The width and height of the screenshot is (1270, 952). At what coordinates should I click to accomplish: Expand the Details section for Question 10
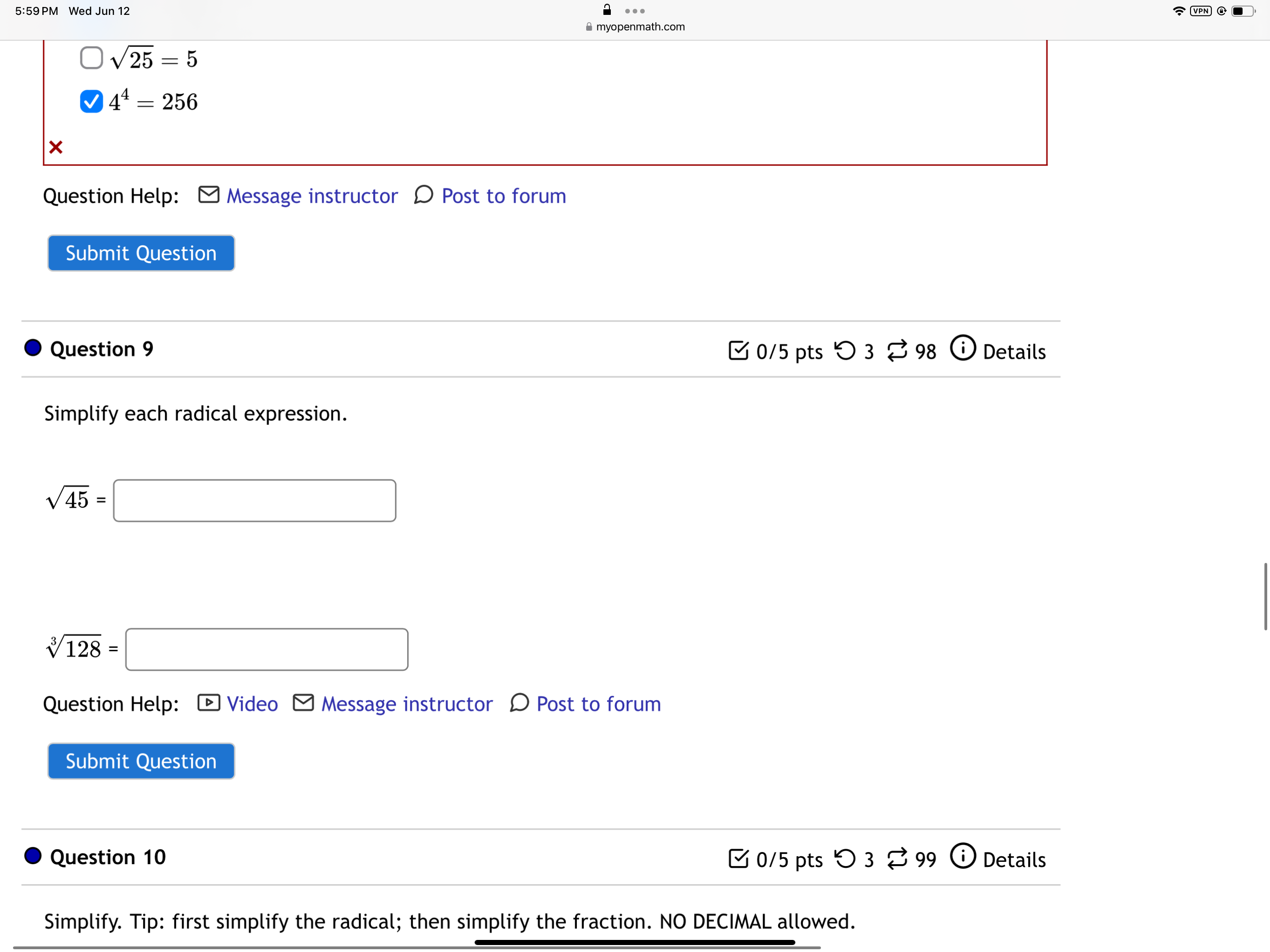tap(1013, 858)
